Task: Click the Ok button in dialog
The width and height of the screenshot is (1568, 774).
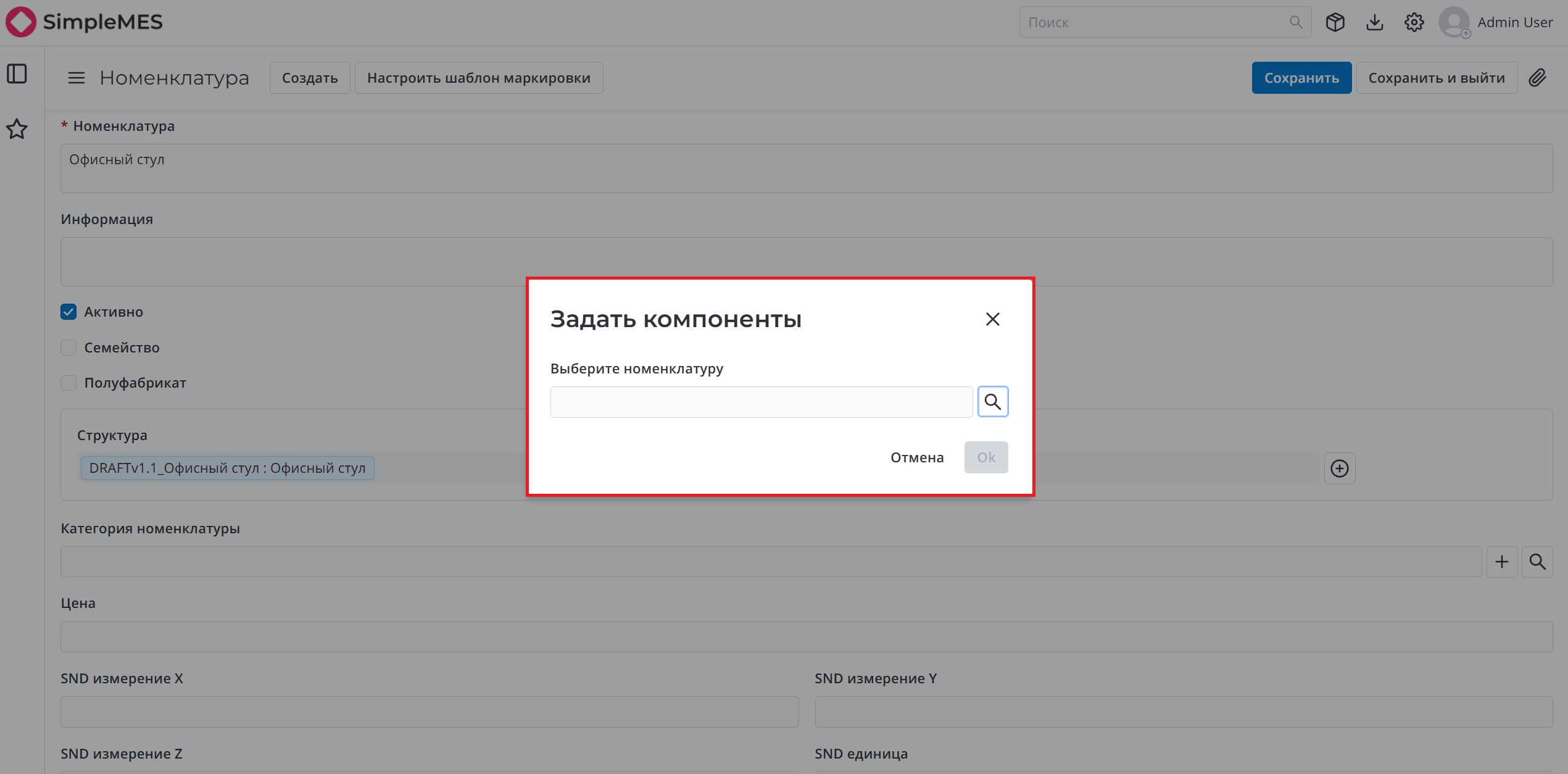Action: click(986, 457)
